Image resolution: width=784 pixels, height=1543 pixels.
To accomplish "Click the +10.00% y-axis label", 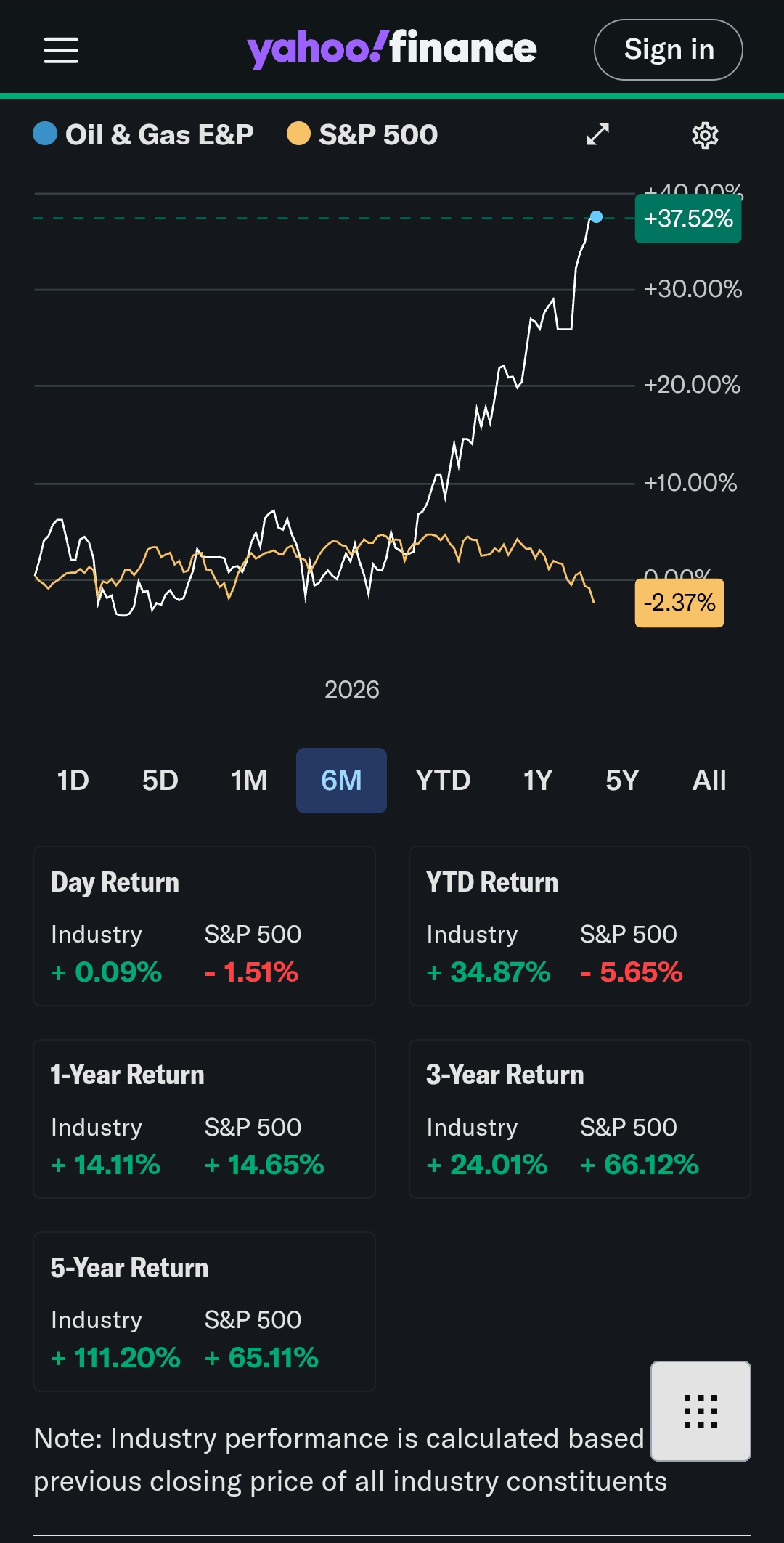I will pyautogui.click(x=690, y=483).
